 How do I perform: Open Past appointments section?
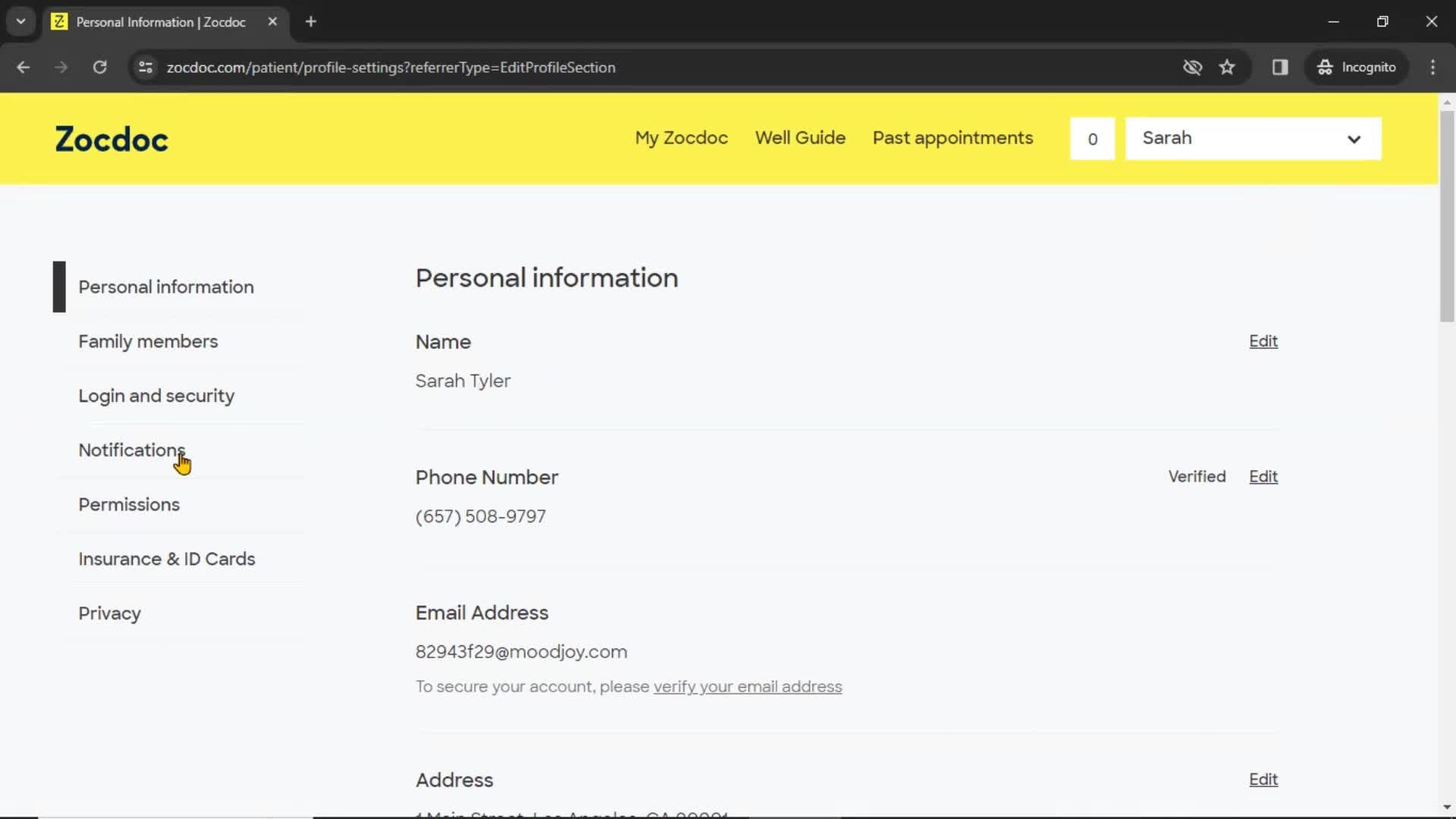tap(952, 138)
